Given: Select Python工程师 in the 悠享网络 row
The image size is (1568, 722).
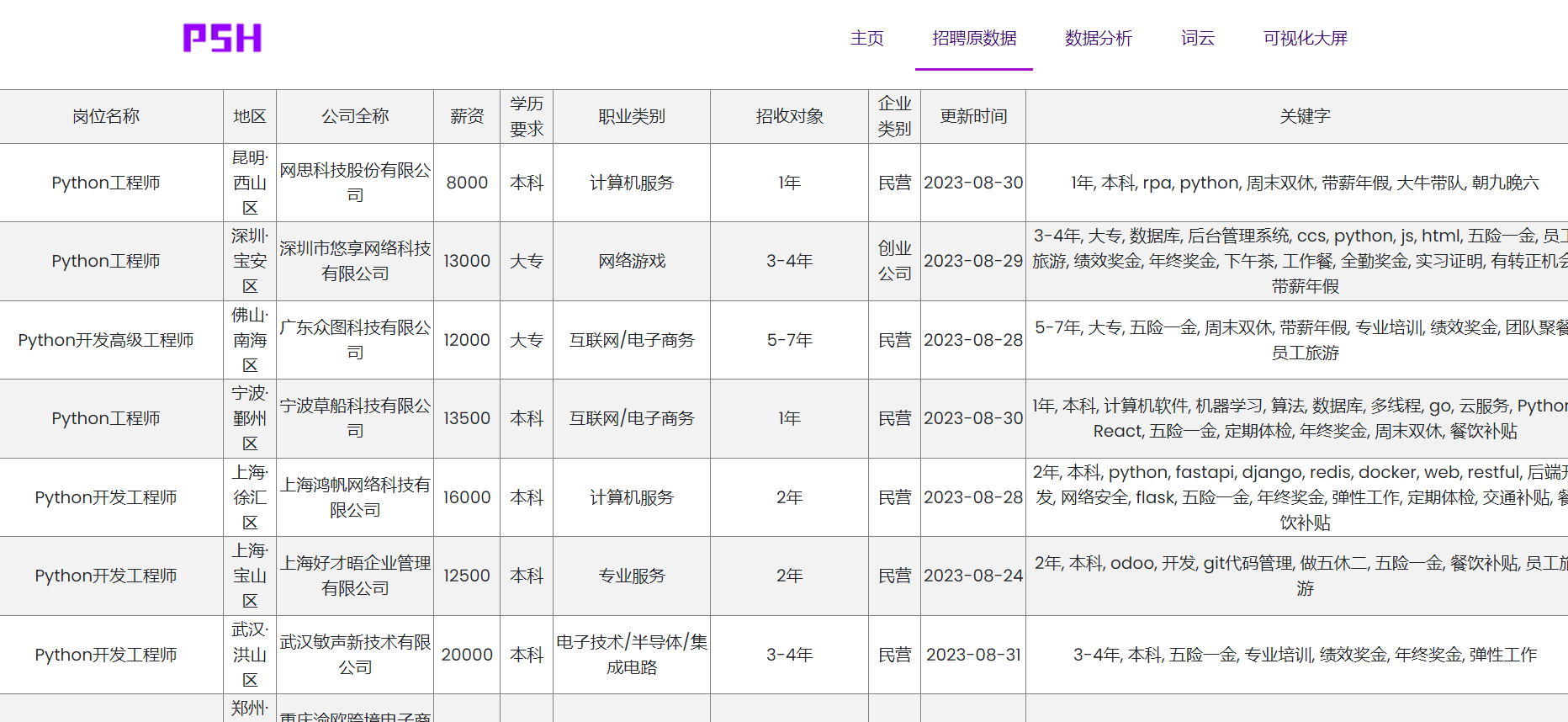Looking at the screenshot, I should (x=106, y=261).
